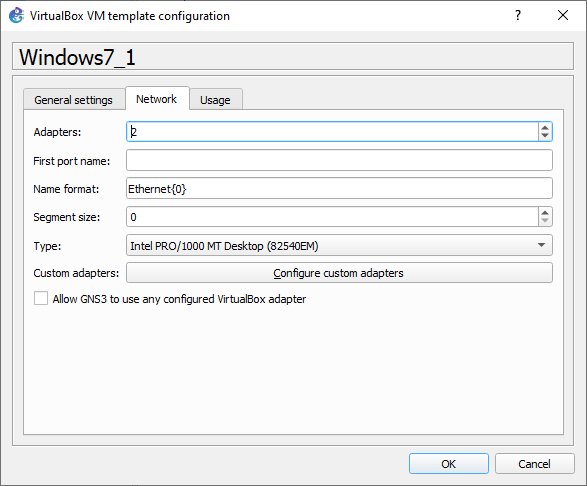Image resolution: width=587 pixels, height=486 pixels.
Task: Switch to the Usage tab
Action: 216,100
